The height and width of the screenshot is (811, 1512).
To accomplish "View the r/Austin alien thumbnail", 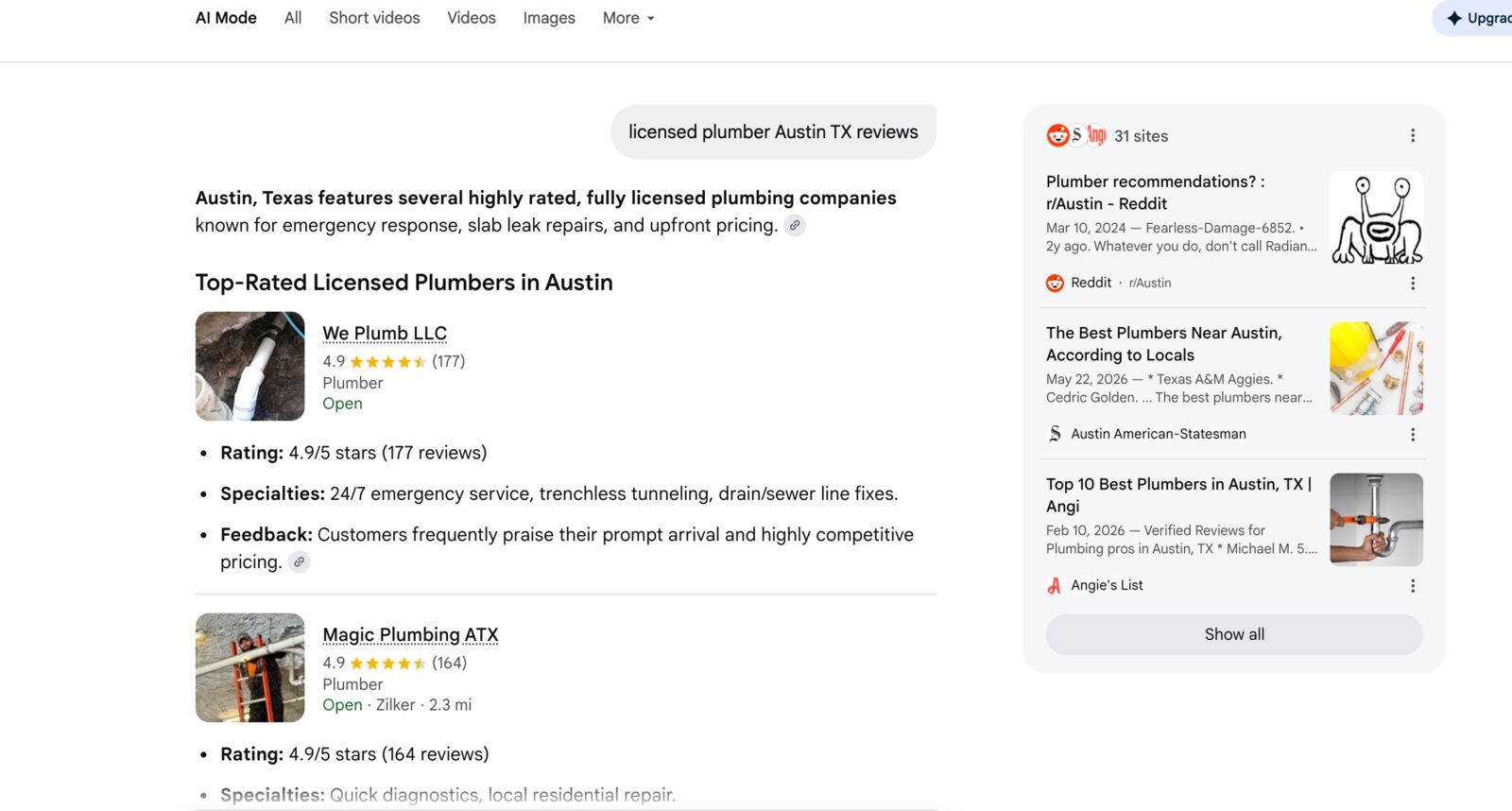I will [x=1376, y=217].
